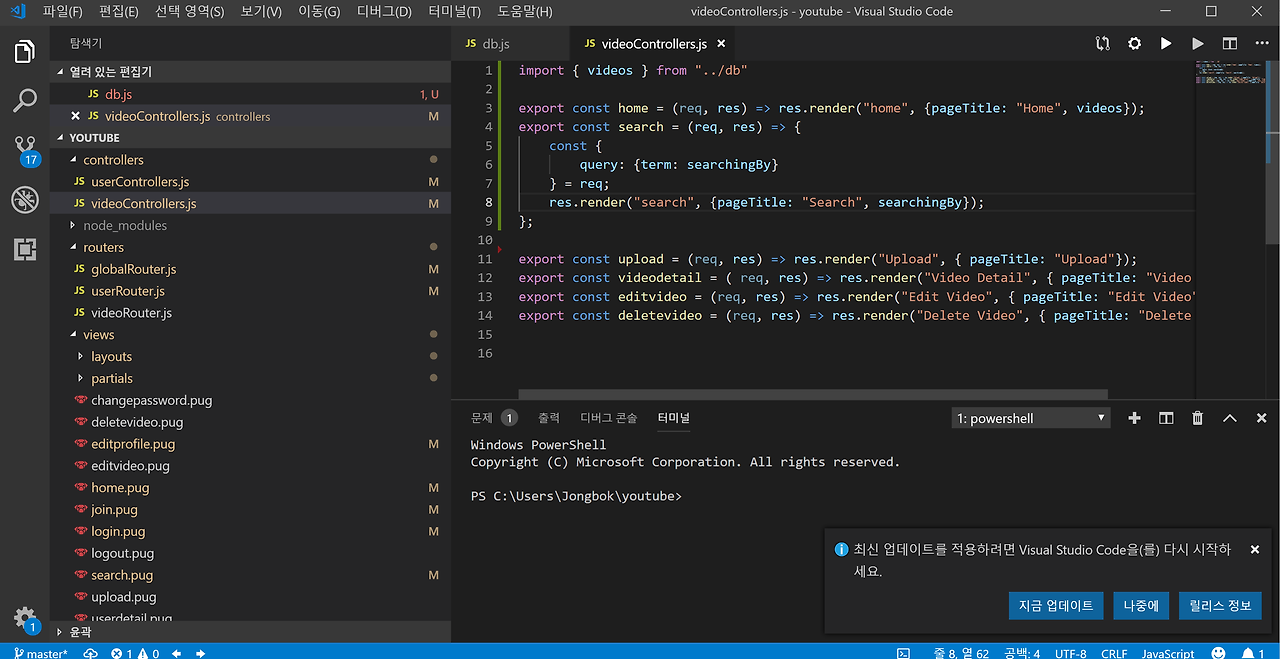The height and width of the screenshot is (659, 1280).
Task: Click the Manage gear icon at bottom left
Action: 24,618
